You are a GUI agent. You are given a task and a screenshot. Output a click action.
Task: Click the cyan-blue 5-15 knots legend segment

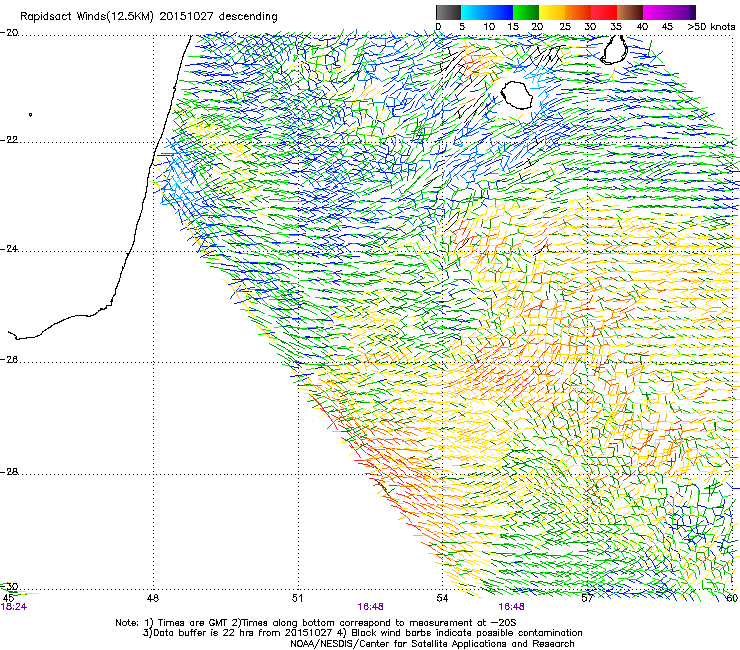487,12
